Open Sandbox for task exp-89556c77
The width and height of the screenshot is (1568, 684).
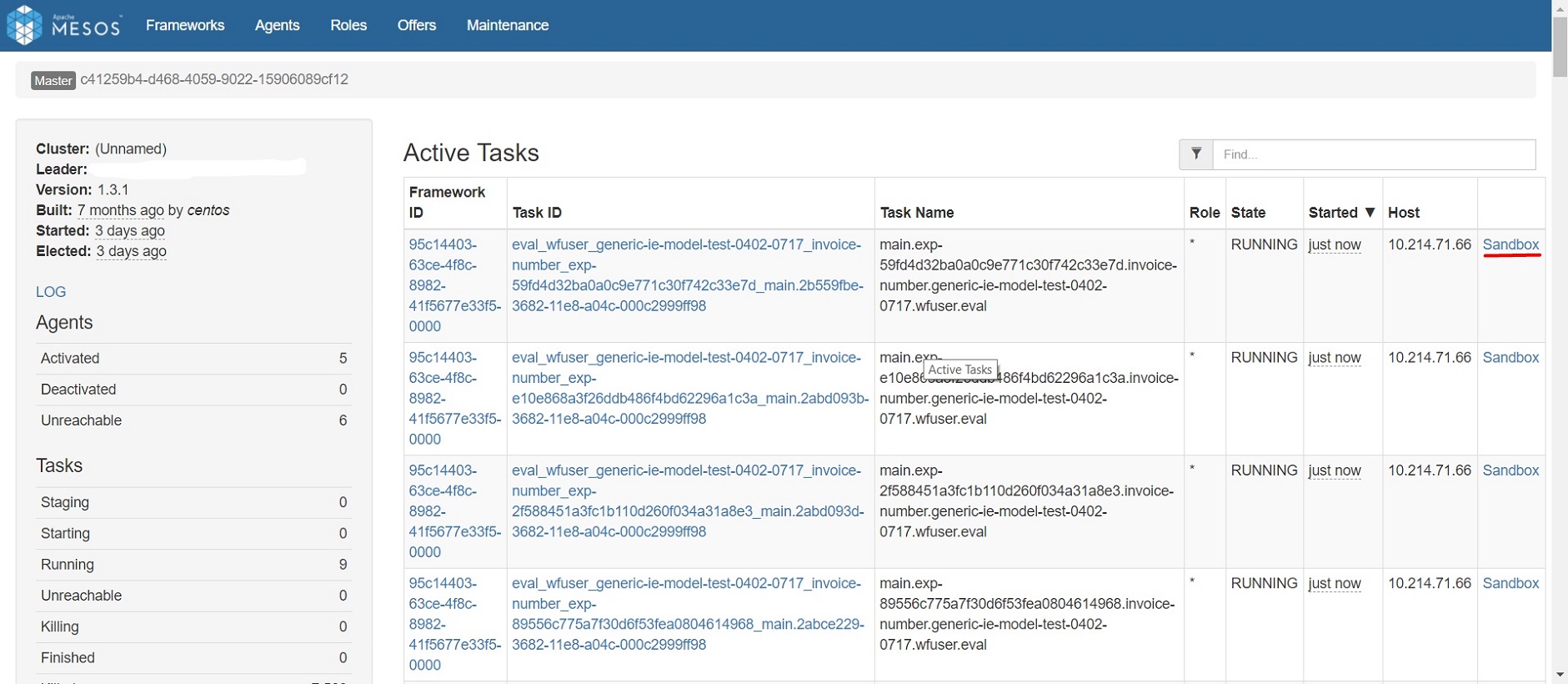point(1510,583)
